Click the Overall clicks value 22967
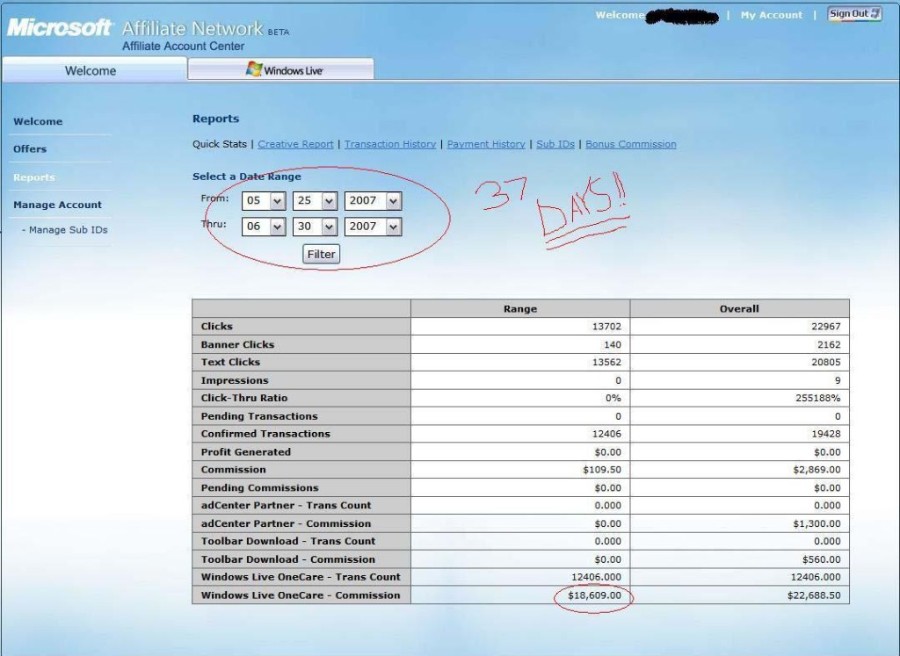This screenshot has width=900, height=656. pyautogui.click(x=826, y=327)
